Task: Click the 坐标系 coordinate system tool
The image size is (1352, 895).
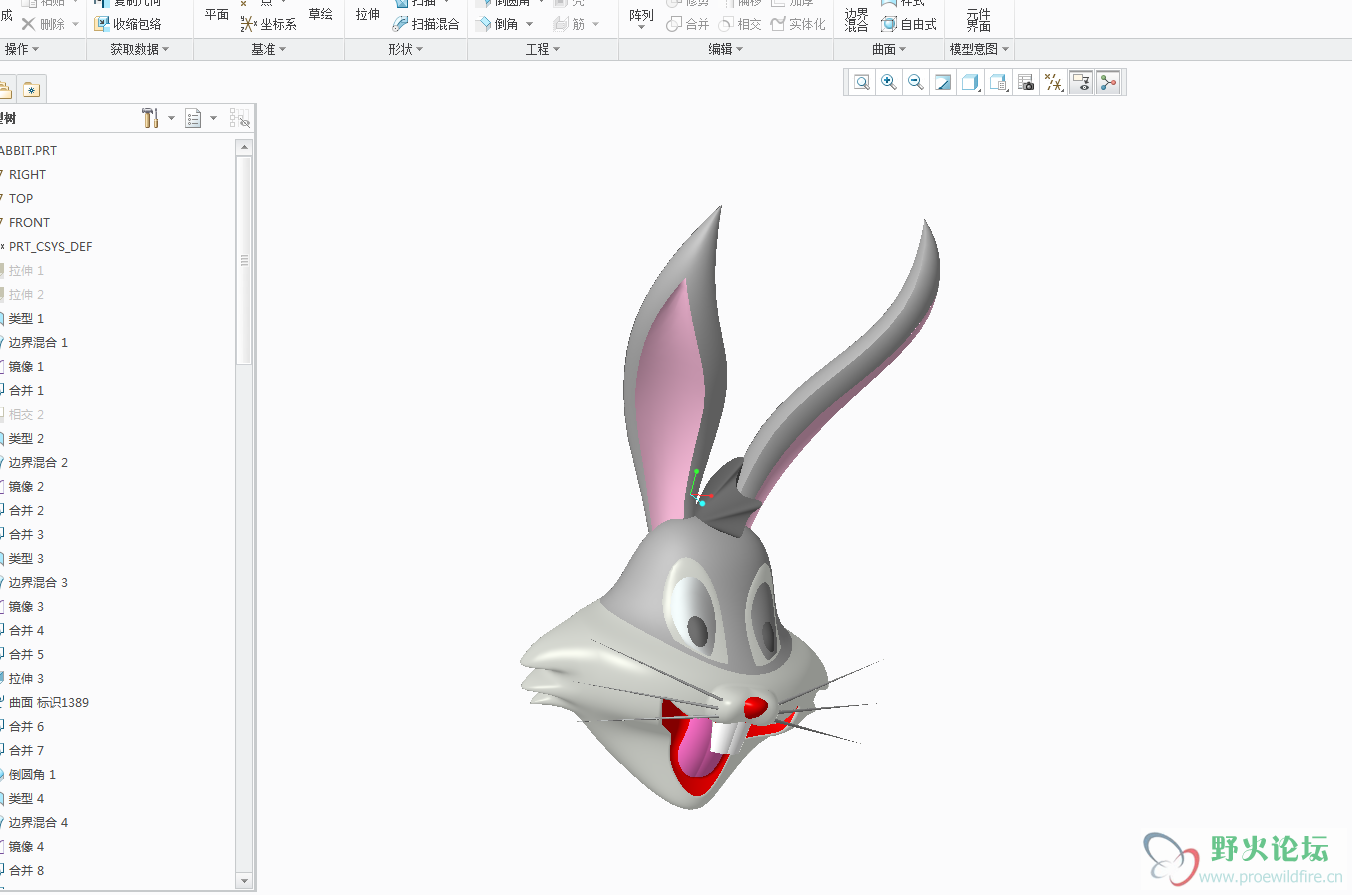Action: (x=269, y=24)
